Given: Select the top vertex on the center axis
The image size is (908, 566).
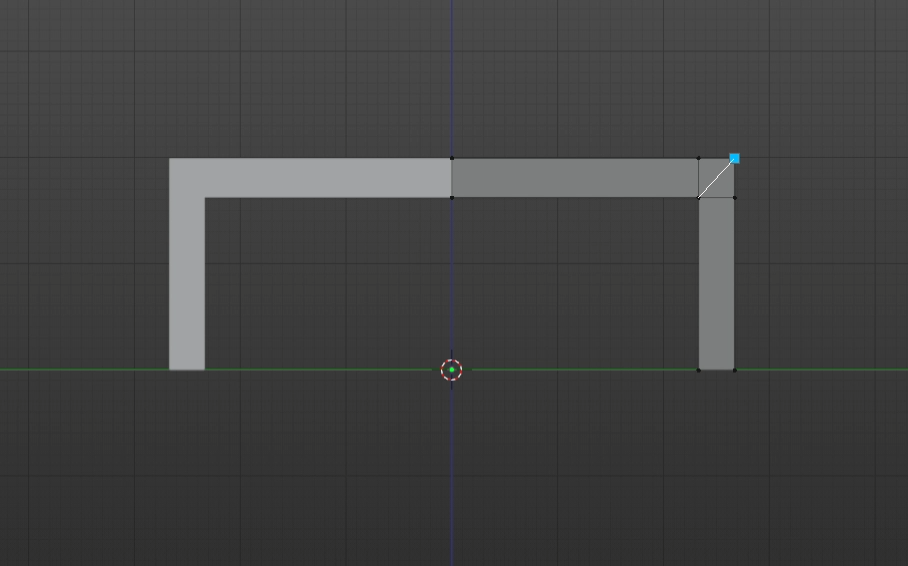Looking at the screenshot, I should [x=451, y=158].
